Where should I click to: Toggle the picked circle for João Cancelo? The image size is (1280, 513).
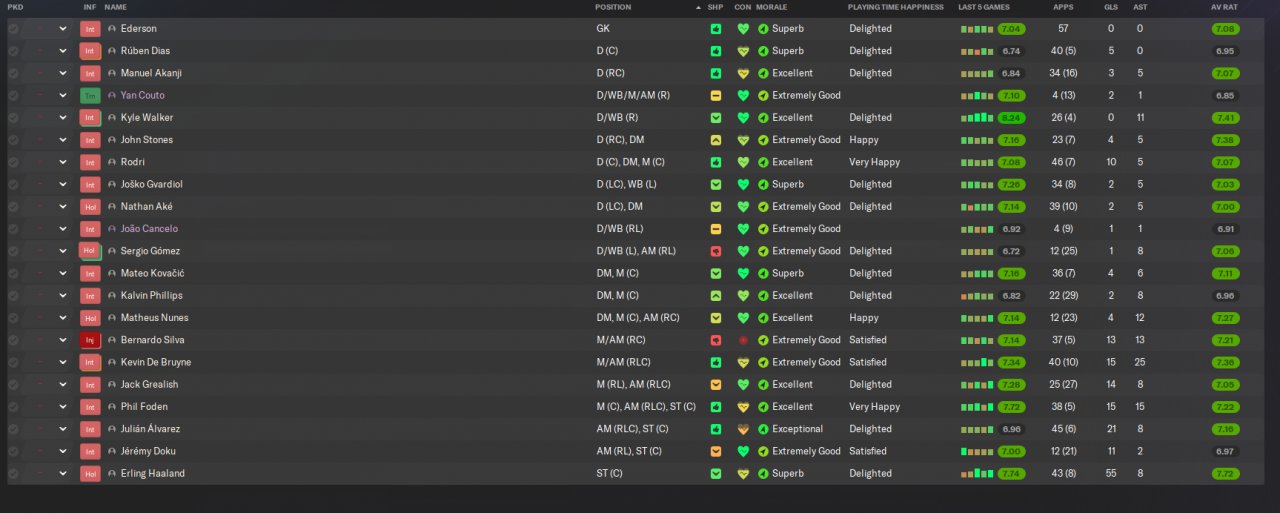tap(13, 229)
